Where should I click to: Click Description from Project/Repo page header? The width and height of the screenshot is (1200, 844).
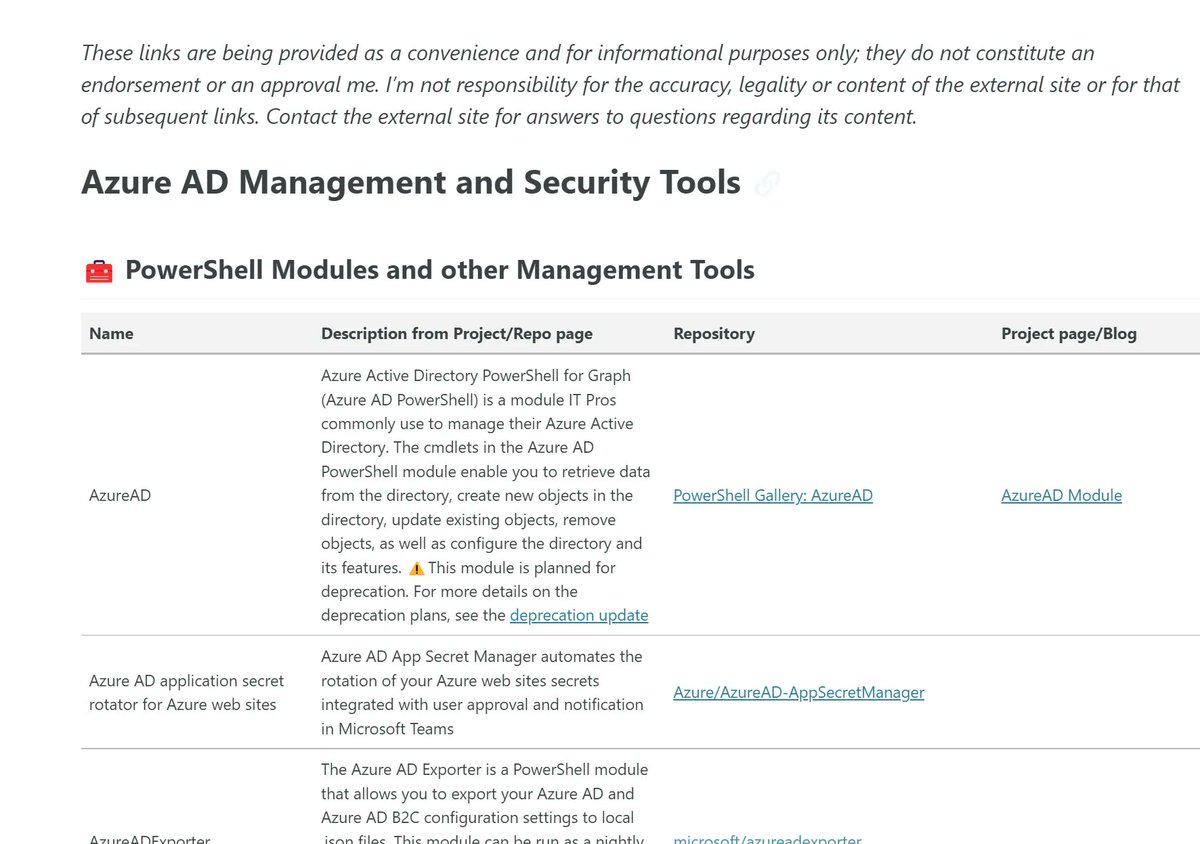(457, 334)
